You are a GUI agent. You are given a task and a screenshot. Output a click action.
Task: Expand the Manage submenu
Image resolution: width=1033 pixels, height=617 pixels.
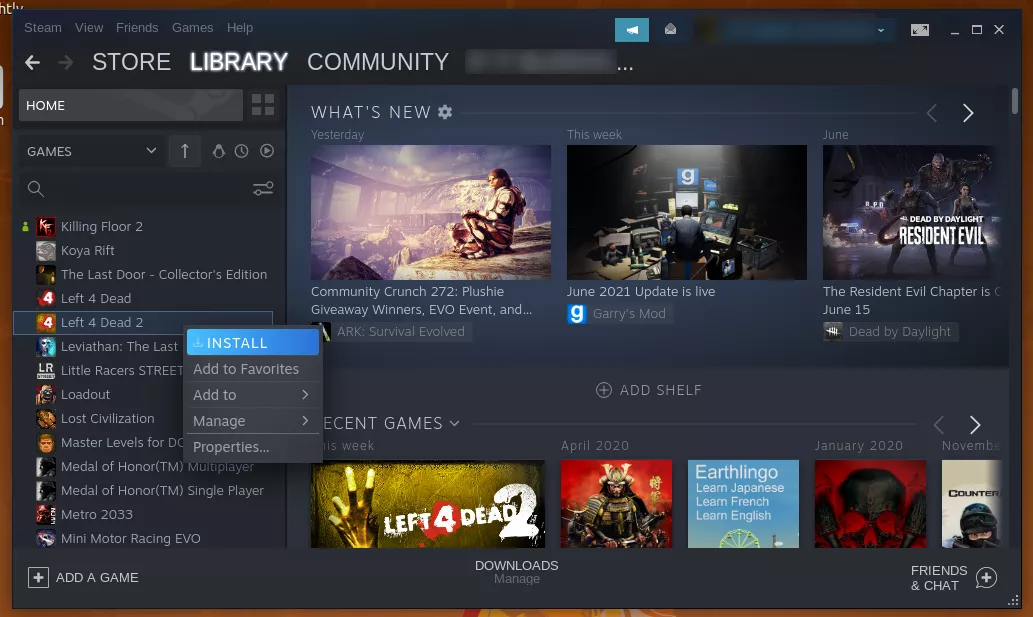(x=253, y=421)
